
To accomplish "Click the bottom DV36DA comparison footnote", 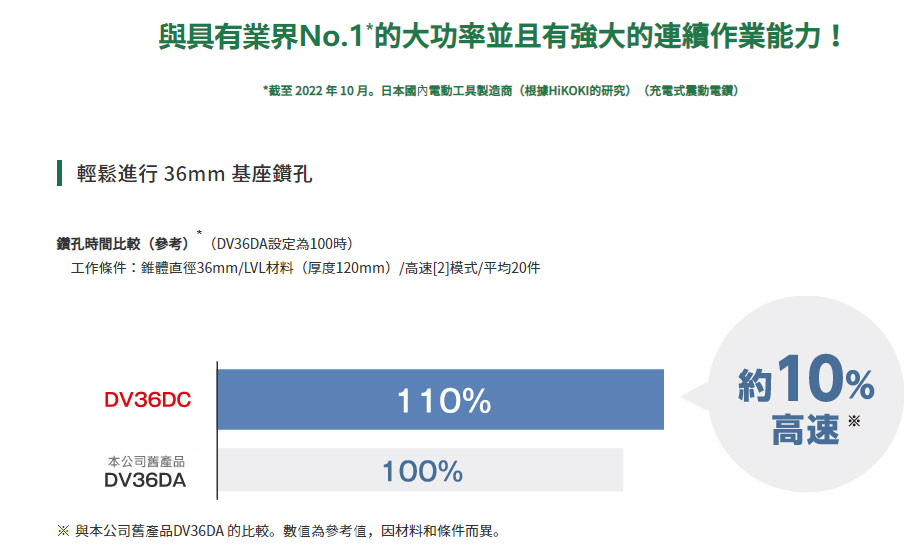I will [x=280, y=531].
